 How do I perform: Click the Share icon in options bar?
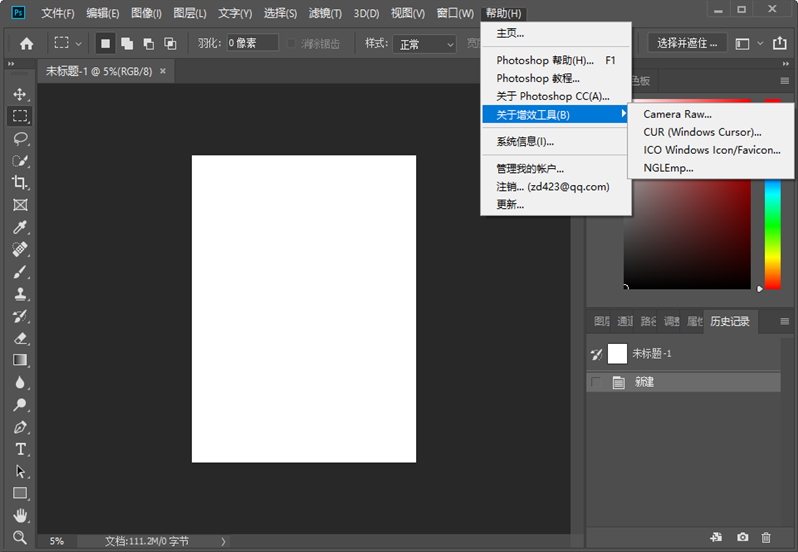(x=780, y=44)
